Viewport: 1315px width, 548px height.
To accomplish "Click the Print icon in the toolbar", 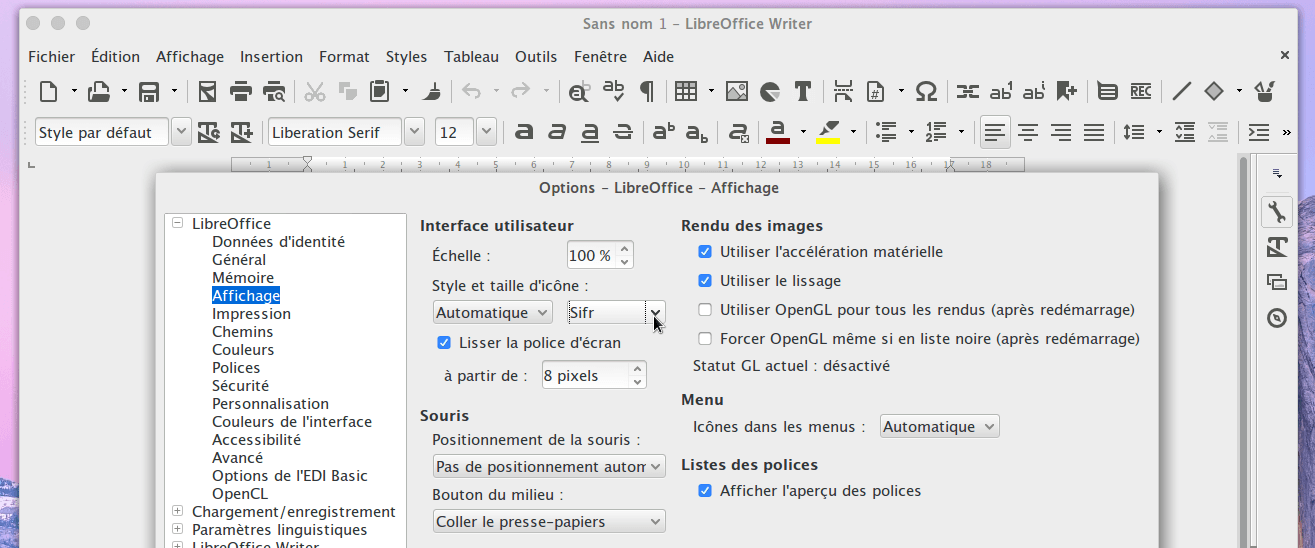I will [241, 92].
